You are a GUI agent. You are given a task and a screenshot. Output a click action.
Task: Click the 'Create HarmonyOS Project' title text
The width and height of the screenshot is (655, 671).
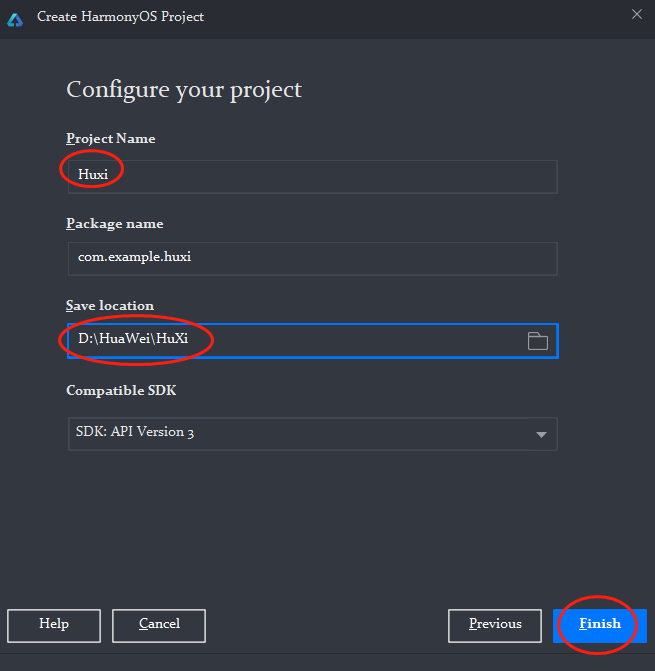pos(120,17)
